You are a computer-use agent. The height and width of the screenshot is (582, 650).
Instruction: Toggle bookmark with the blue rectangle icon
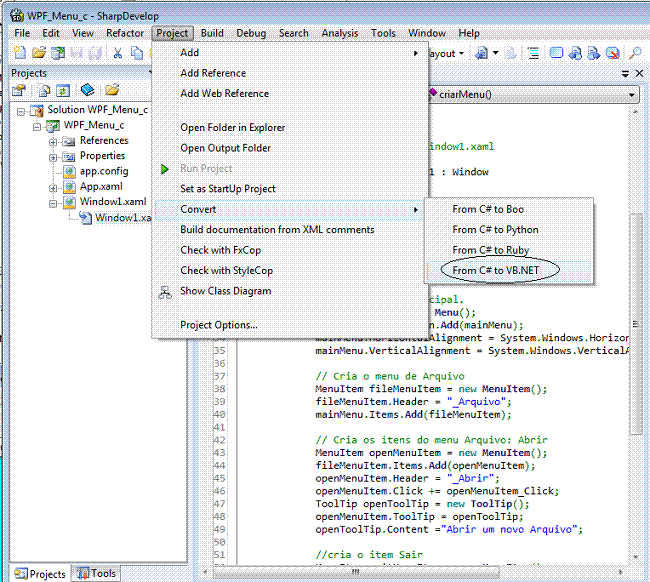[x=556, y=53]
